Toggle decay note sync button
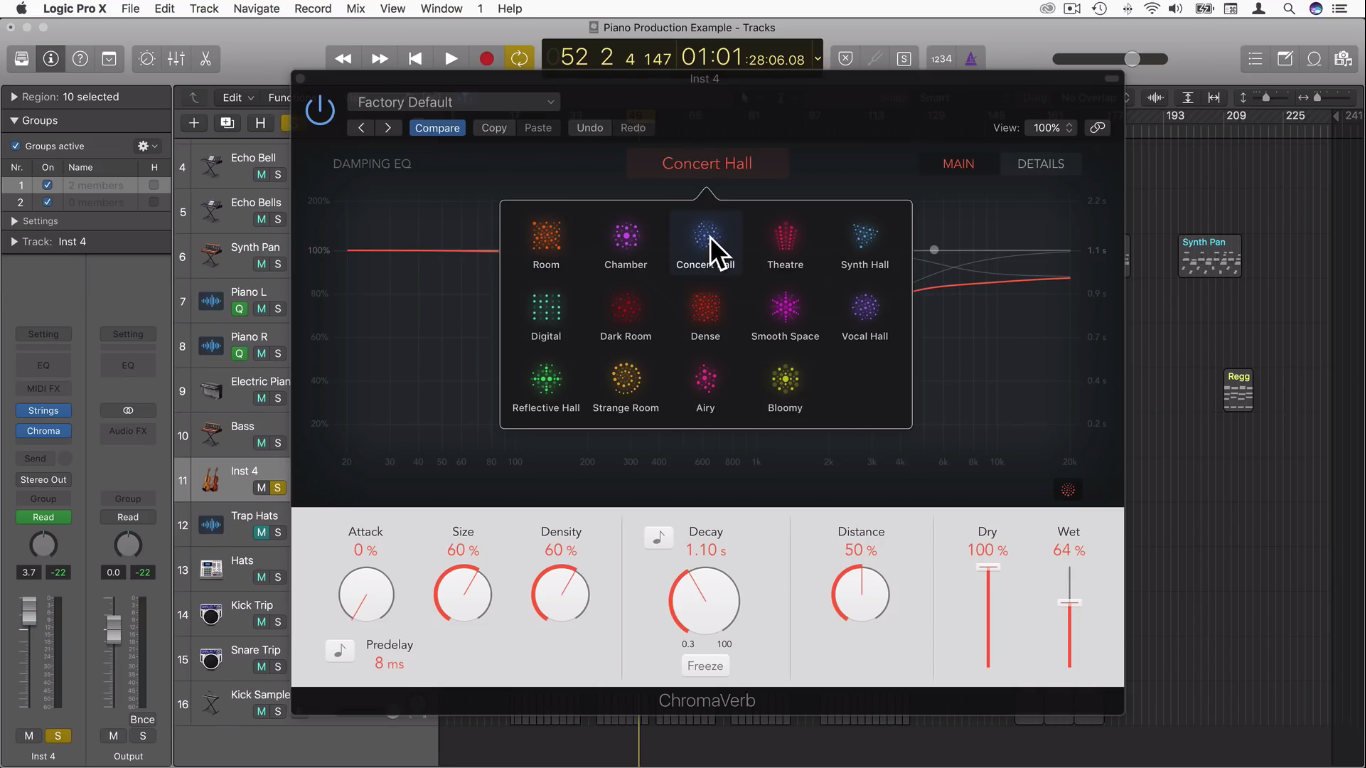This screenshot has height=768, width=1366. click(658, 538)
